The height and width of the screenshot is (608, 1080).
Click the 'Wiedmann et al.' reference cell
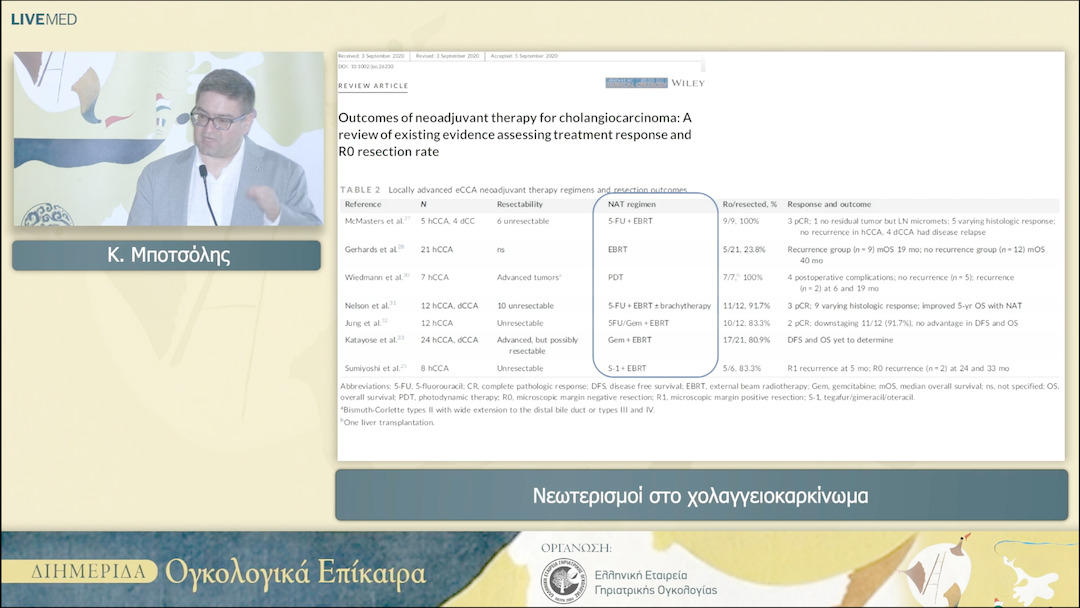(377, 277)
